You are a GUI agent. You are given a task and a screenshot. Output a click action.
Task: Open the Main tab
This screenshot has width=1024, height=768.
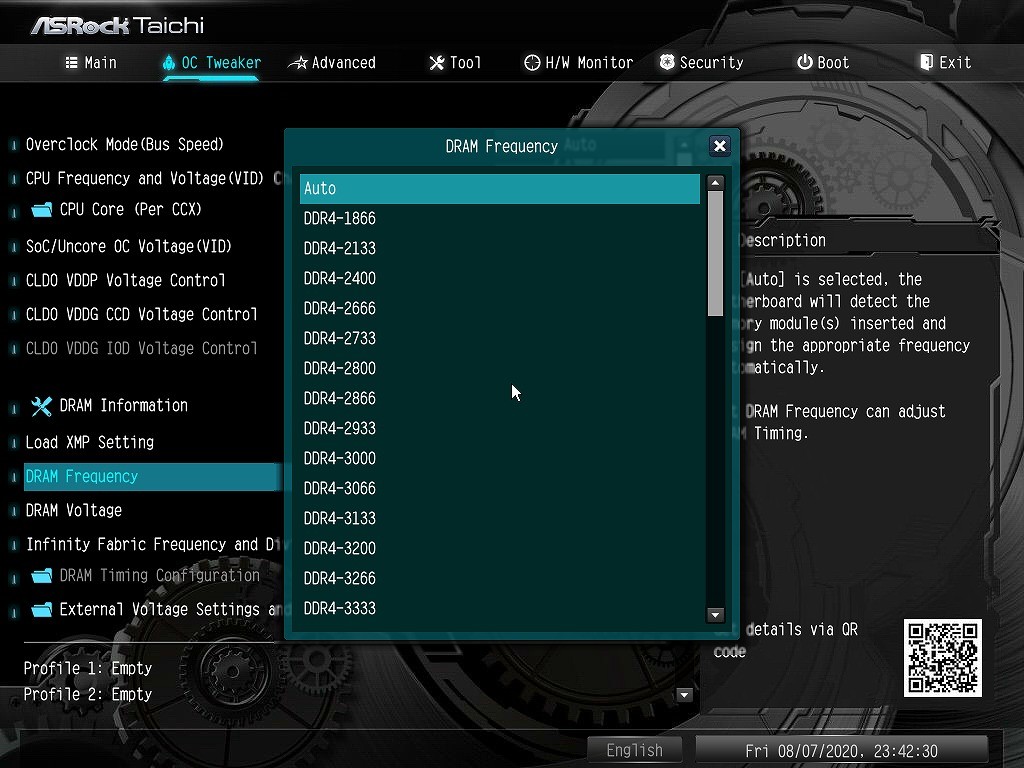click(x=91, y=63)
